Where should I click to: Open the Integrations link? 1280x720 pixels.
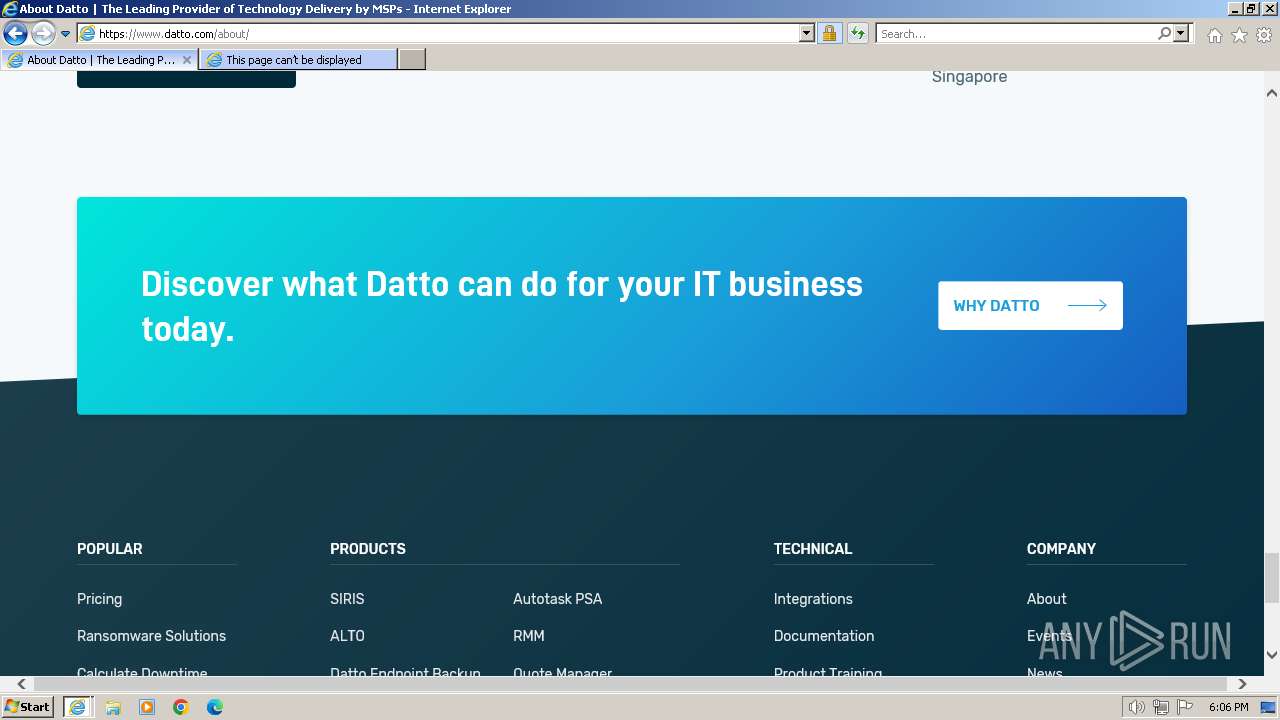(x=813, y=599)
